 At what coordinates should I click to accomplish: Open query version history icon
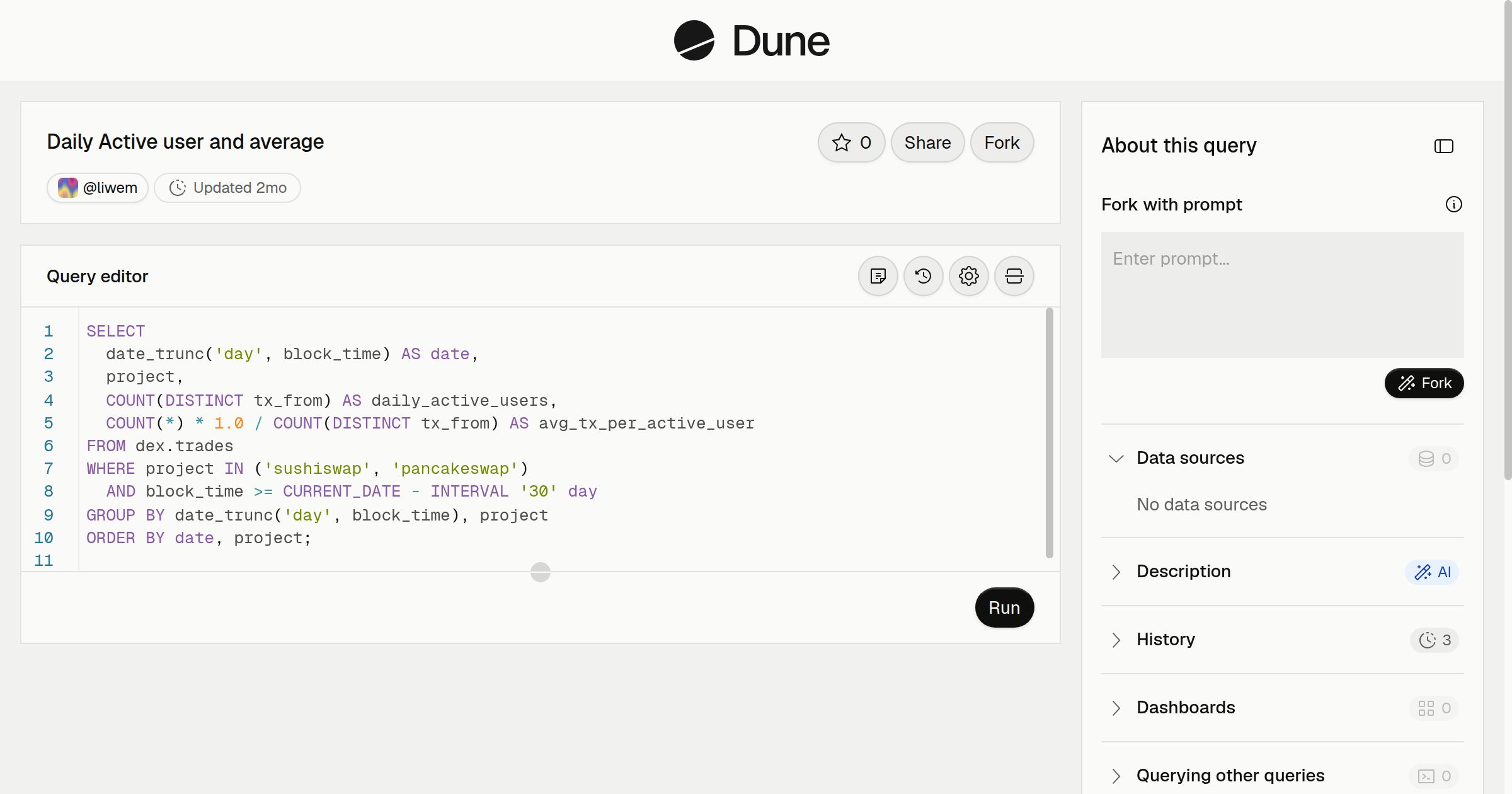pyautogui.click(x=924, y=276)
